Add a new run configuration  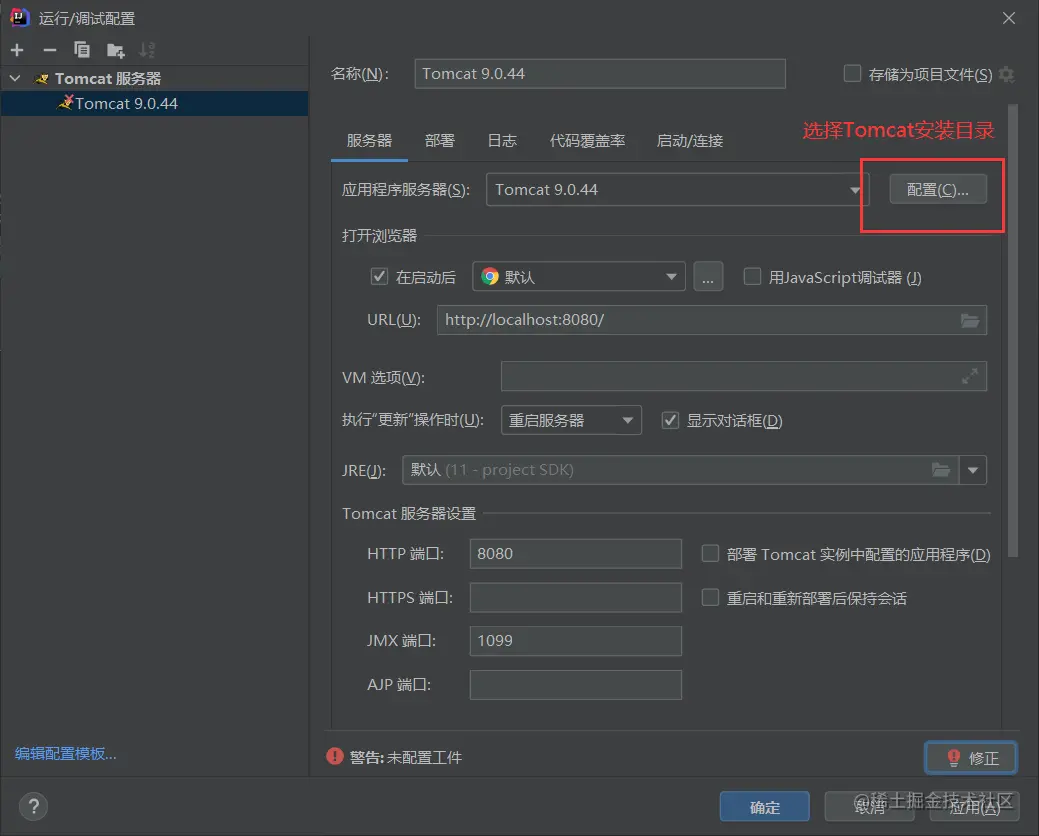[x=17, y=50]
